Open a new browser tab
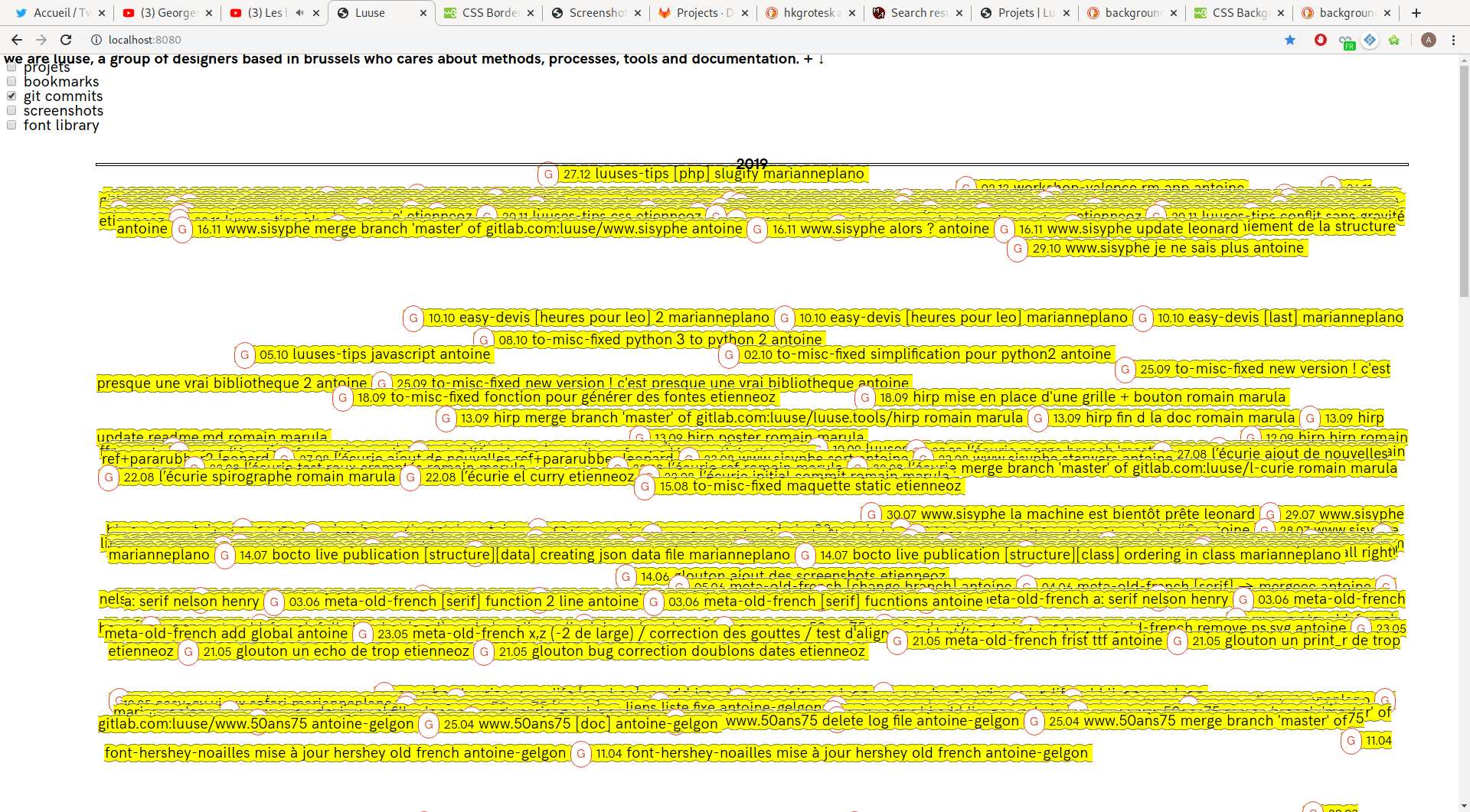The height and width of the screenshot is (812, 1470). [x=1416, y=13]
